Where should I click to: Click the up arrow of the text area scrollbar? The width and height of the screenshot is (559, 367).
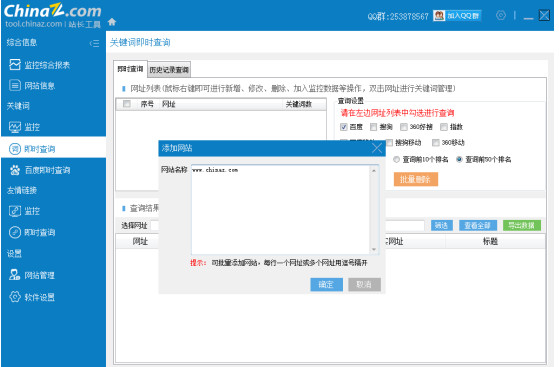pos(374,171)
